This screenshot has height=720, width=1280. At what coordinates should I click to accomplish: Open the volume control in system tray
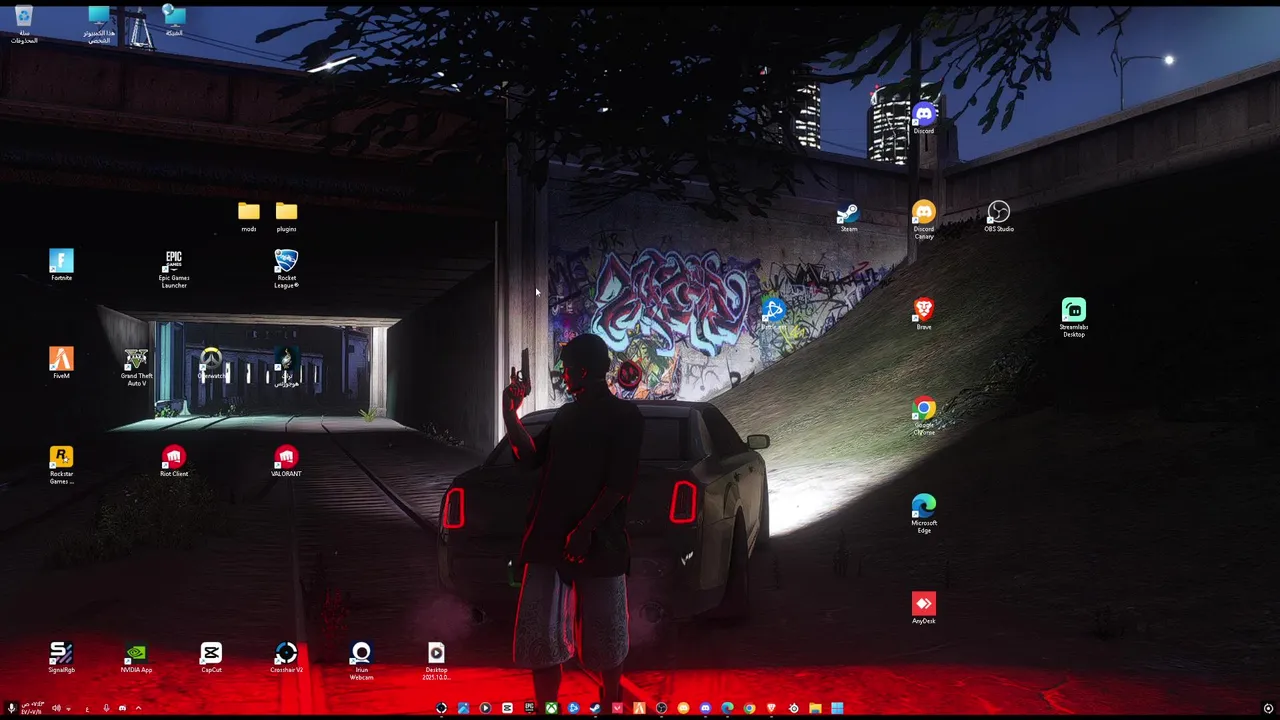(x=56, y=708)
